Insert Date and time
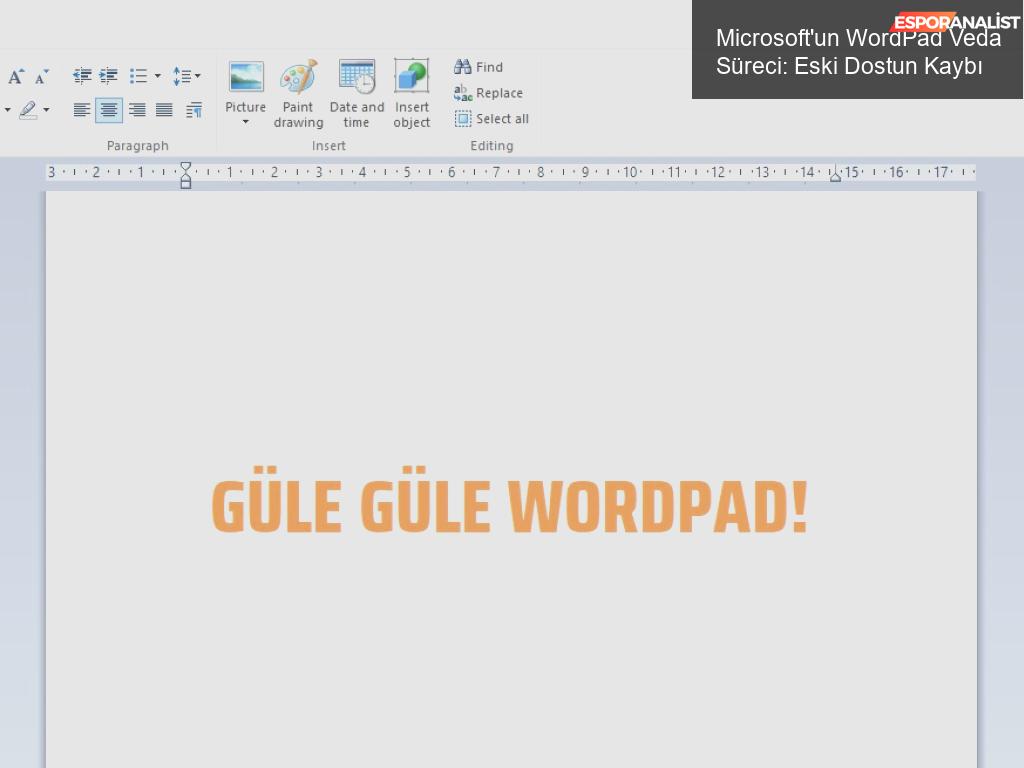 (357, 94)
